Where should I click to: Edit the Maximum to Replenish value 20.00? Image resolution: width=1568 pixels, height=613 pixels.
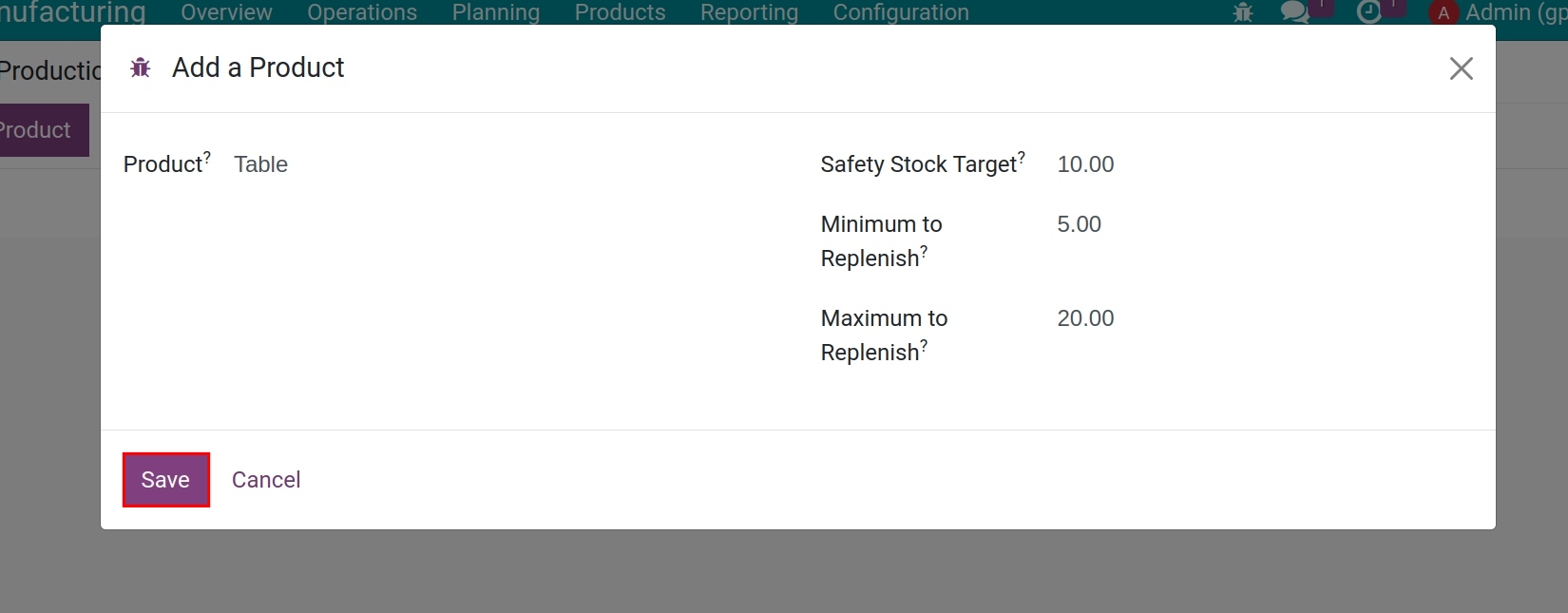pyautogui.click(x=1264, y=318)
